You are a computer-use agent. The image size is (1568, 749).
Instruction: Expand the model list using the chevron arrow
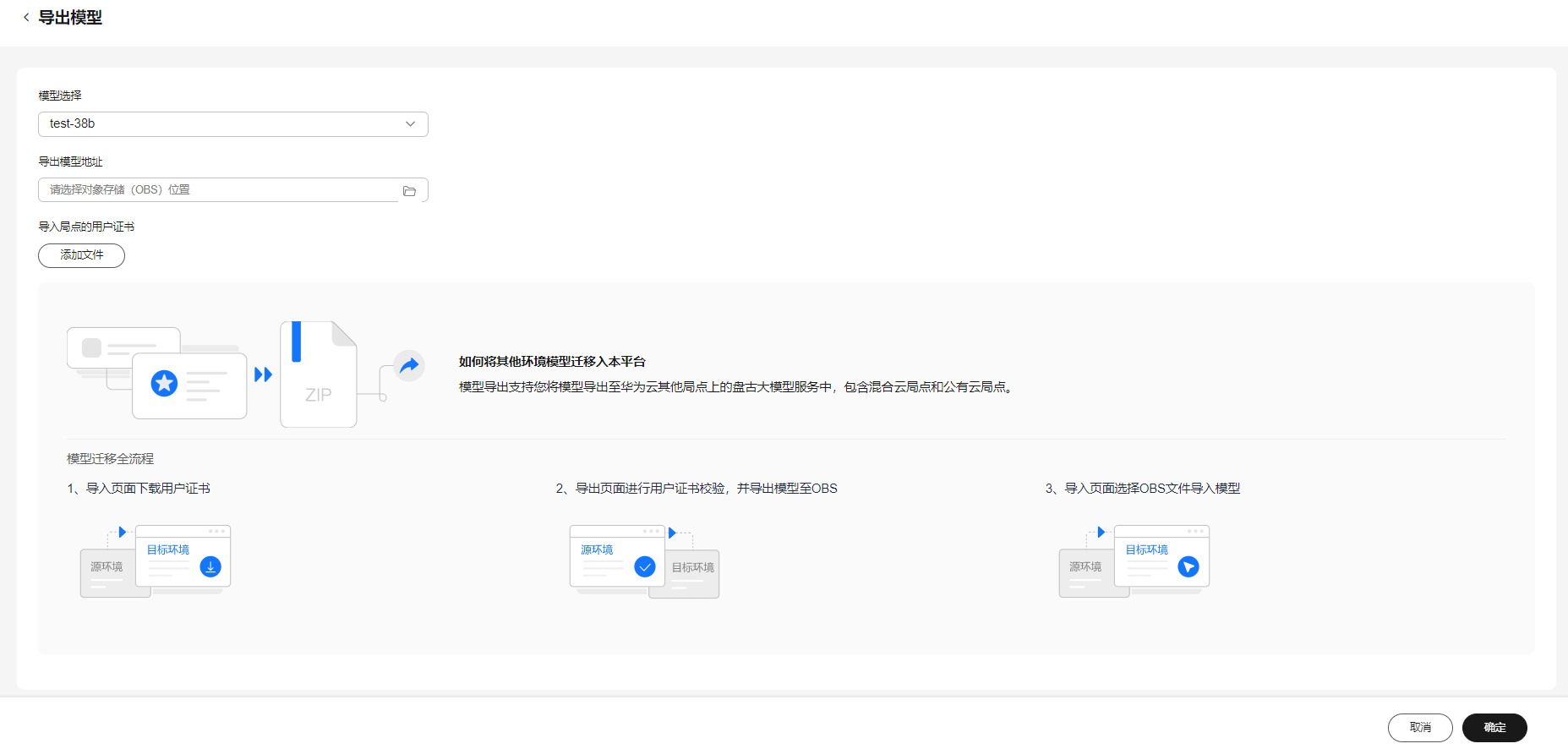410,124
